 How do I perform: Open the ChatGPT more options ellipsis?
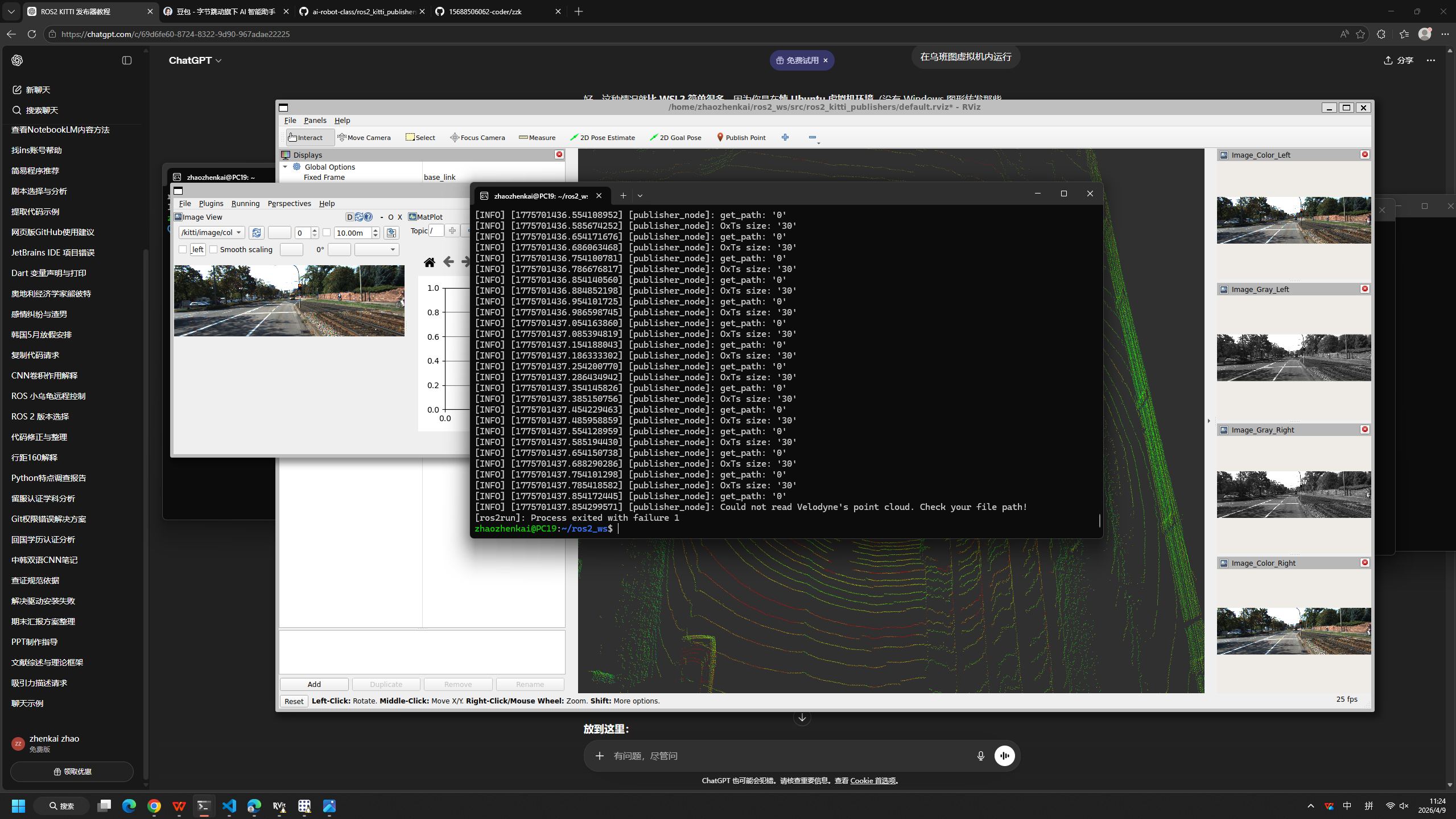point(1431,60)
